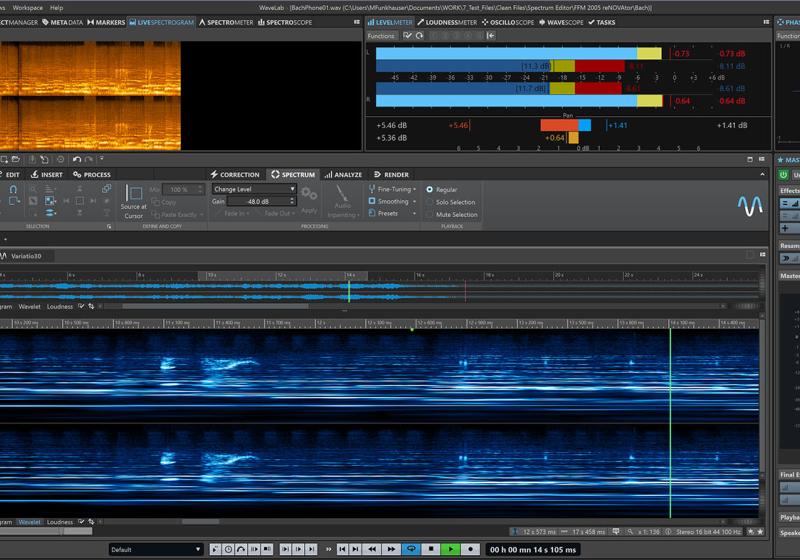Expand the Fine-Tuning dropdown

393,188
